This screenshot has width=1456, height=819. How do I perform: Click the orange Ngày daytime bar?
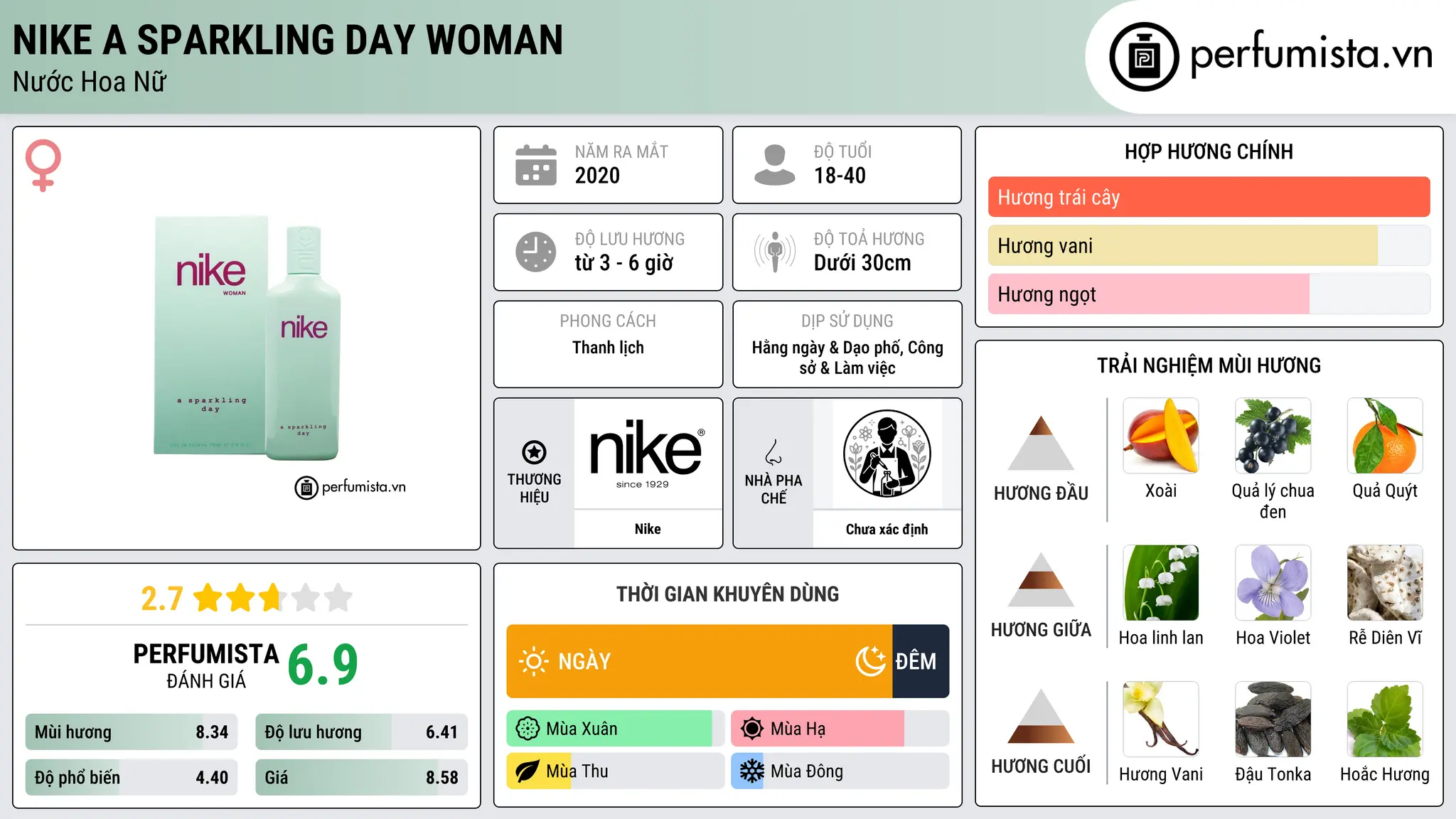point(700,661)
